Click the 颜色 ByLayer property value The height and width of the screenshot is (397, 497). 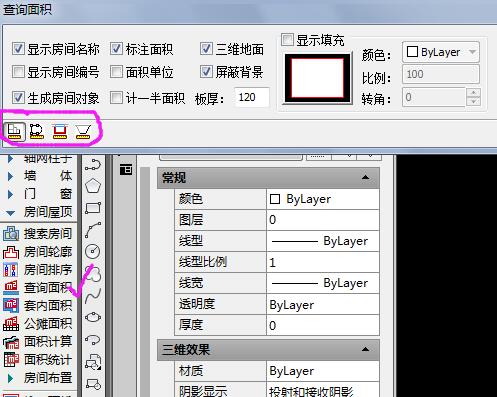click(x=323, y=199)
